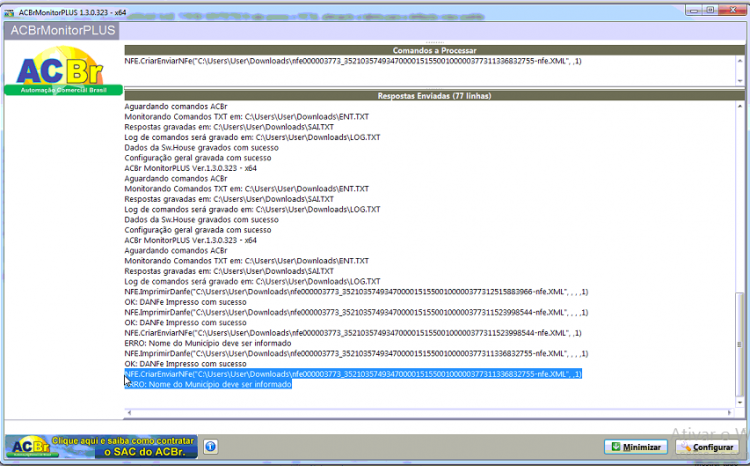Click the first 'ACBr MonitorPLUS Ver.1.3.0.323 - x64' line
This screenshot has width=750, height=466.
(190, 168)
